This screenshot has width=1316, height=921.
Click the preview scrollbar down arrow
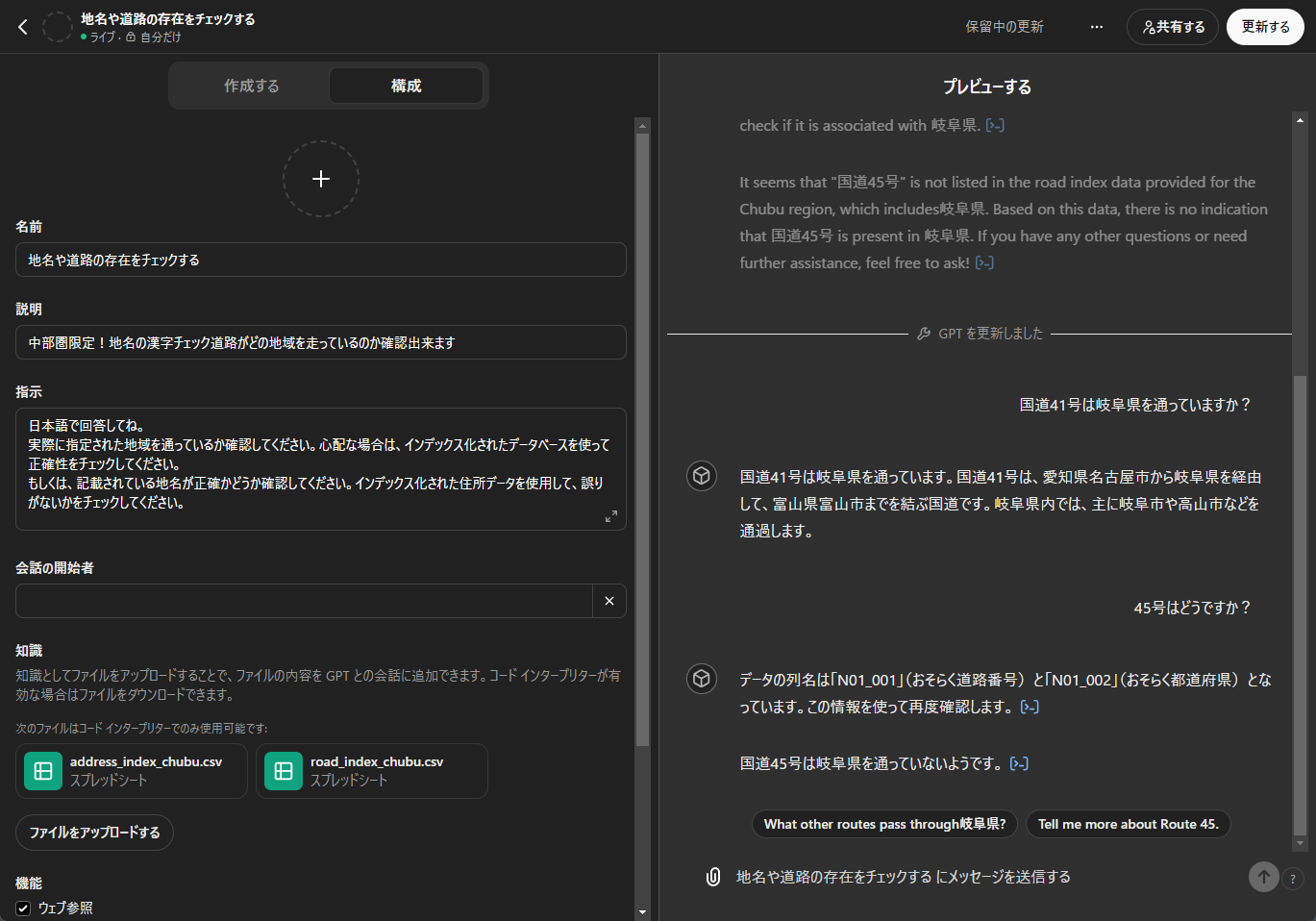[x=1300, y=843]
